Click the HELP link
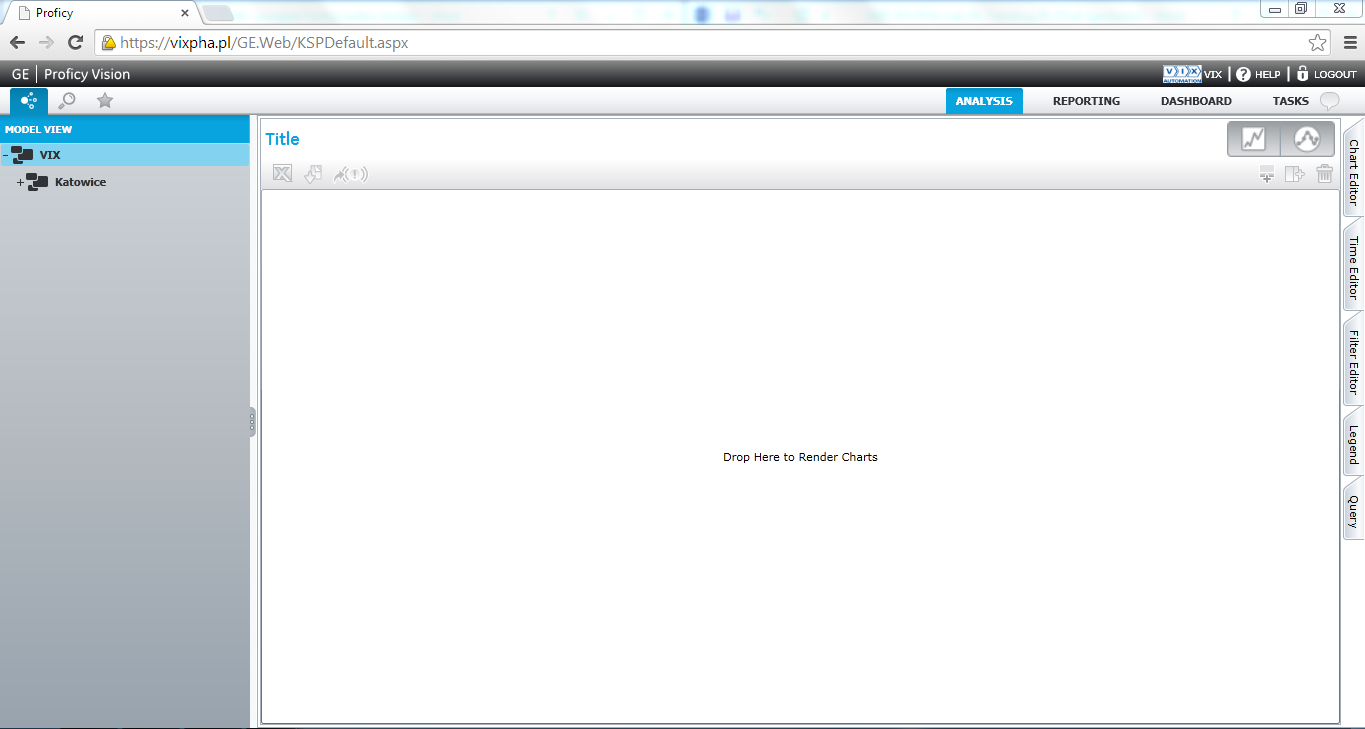The width and height of the screenshot is (1365, 729). pyautogui.click(x=1267, y=74)
